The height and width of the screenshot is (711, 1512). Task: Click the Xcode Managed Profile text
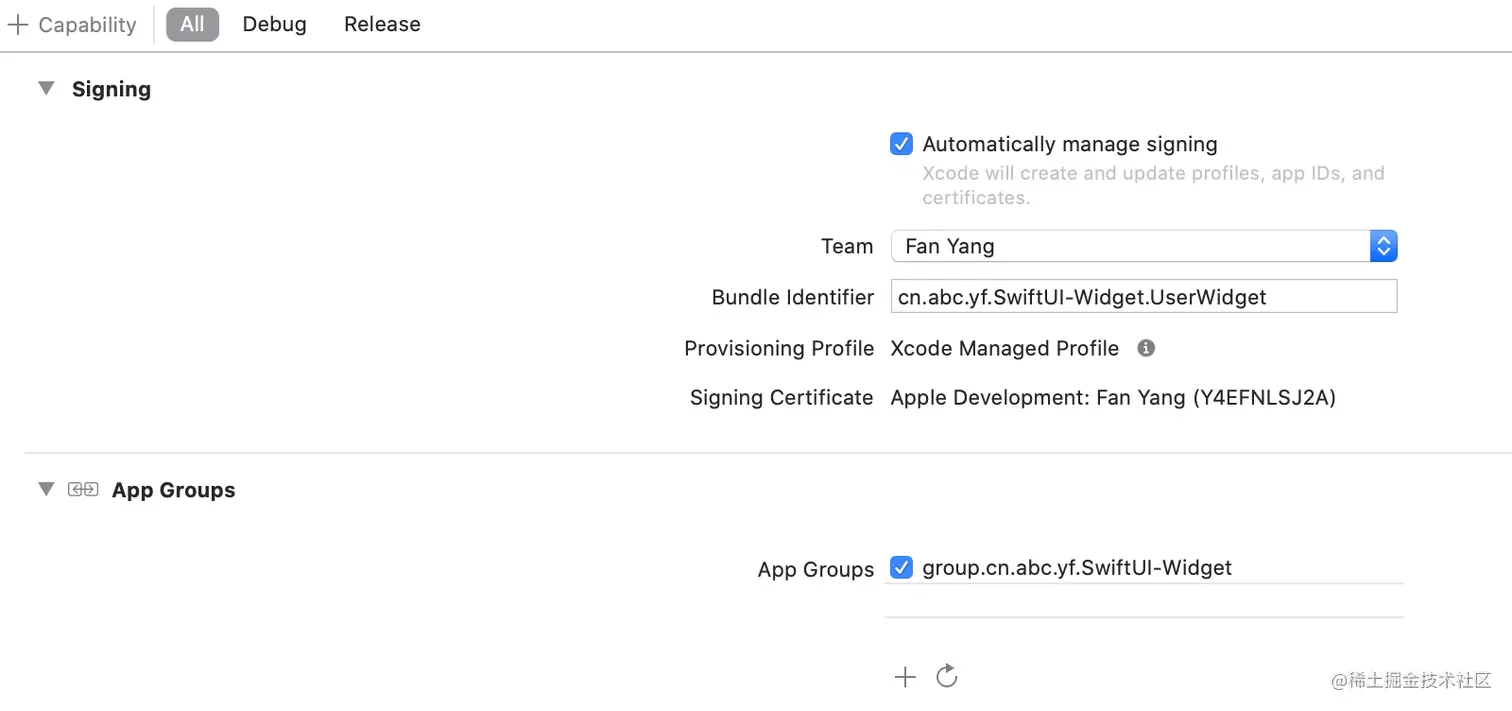1004,348
